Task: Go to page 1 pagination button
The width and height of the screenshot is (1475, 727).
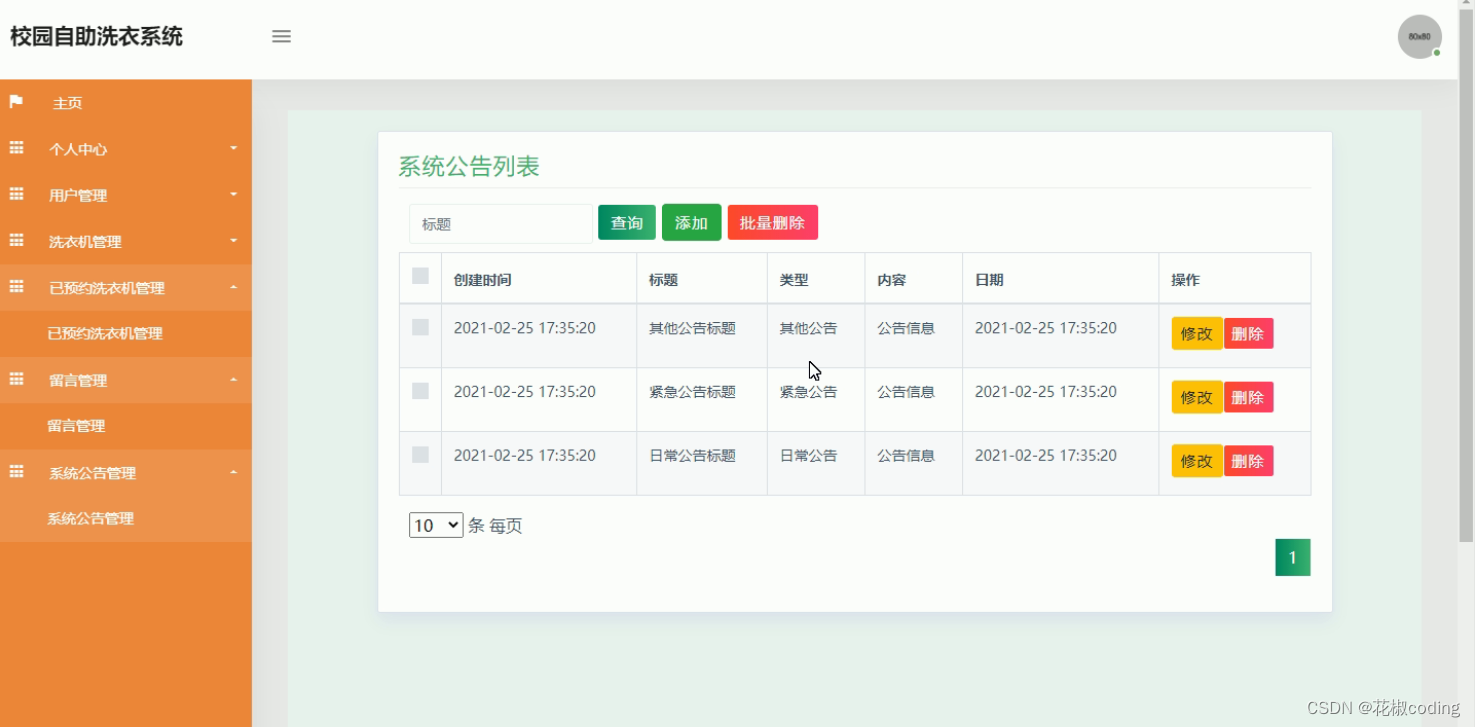Action: tap(1292, 558)
